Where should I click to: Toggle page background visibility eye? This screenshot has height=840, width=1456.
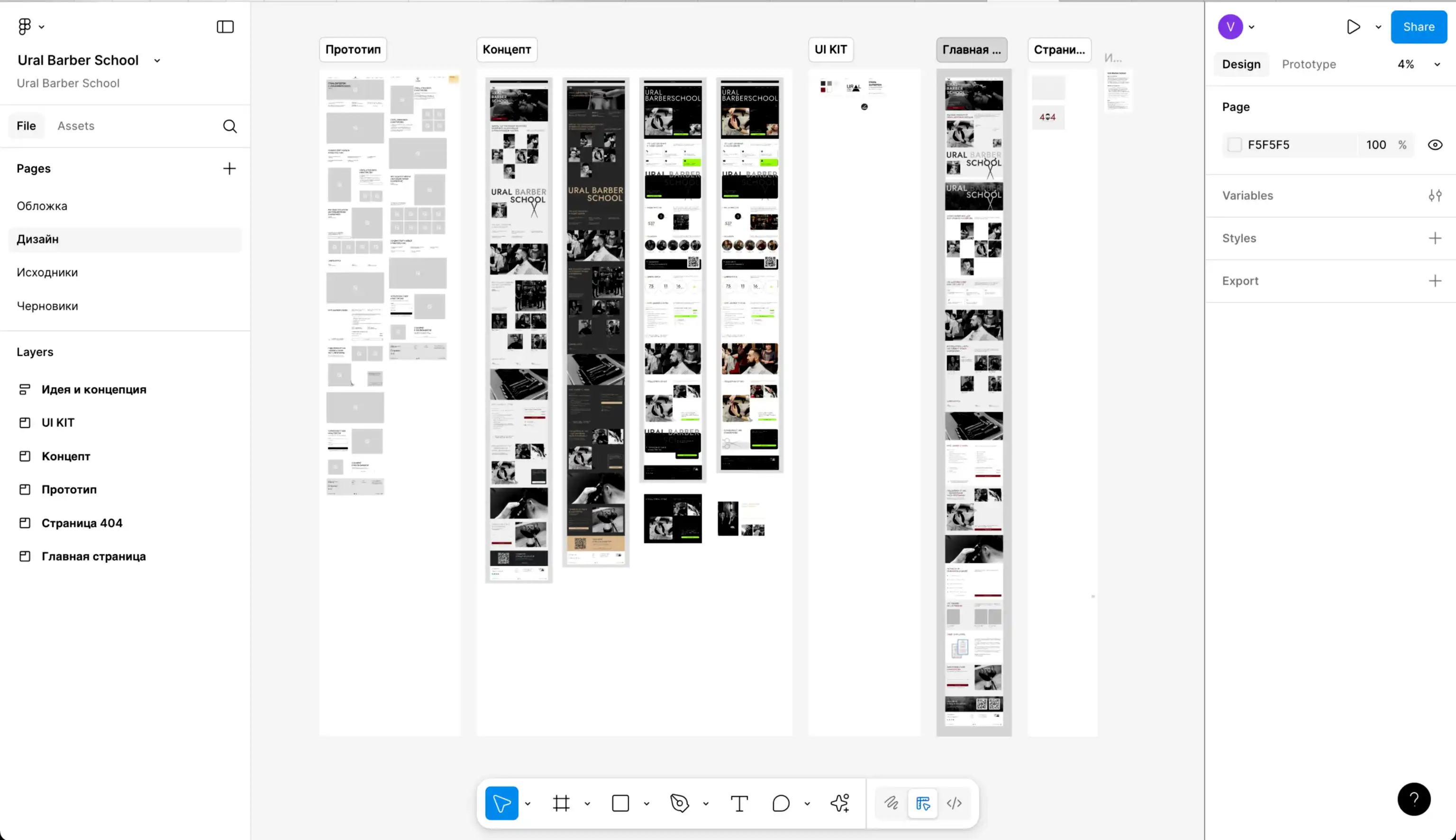(1435, 145)
